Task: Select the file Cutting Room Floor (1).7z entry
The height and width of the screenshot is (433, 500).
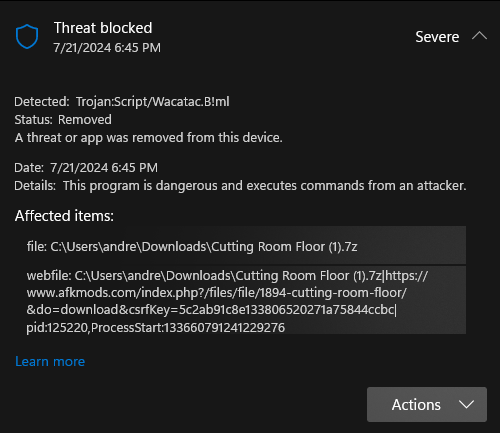Action: point(246,247)
